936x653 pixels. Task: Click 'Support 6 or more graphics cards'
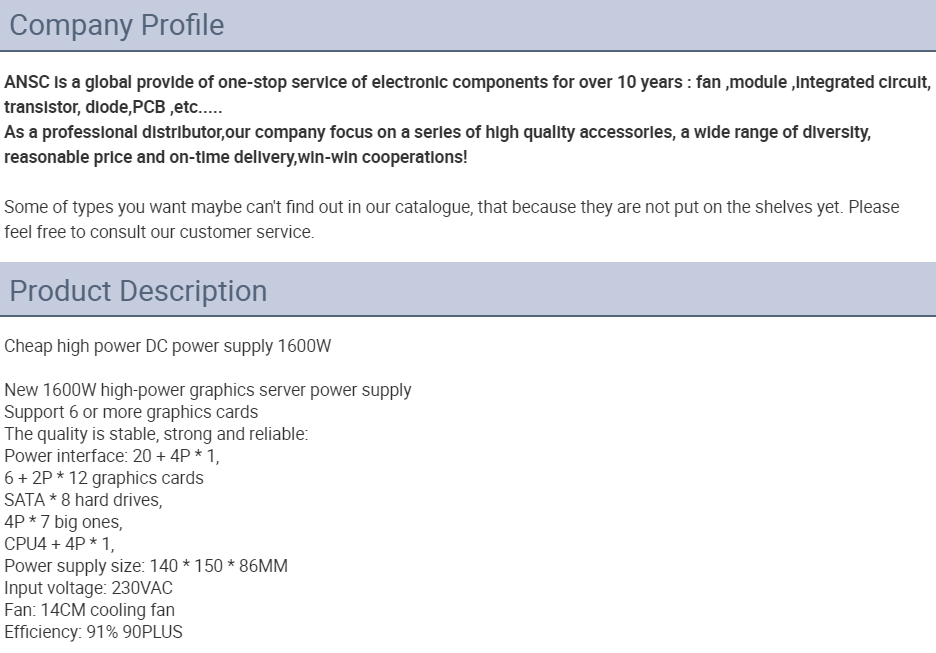click(131, 412)
